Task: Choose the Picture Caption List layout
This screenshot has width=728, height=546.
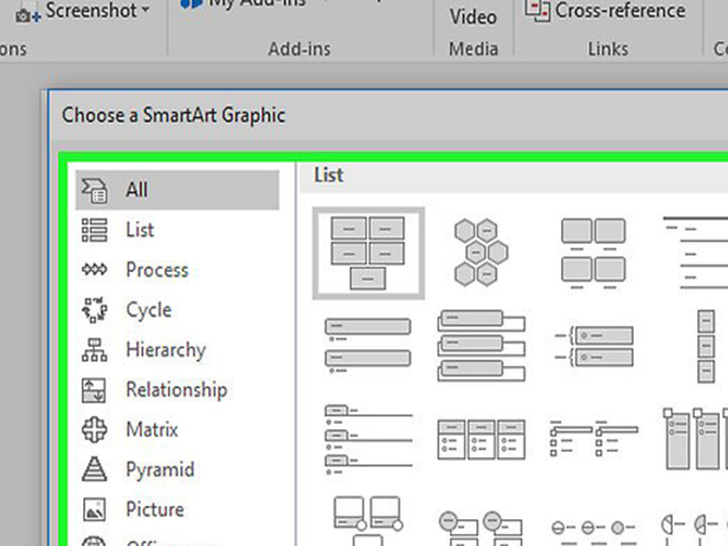Action: click(593, 254)
